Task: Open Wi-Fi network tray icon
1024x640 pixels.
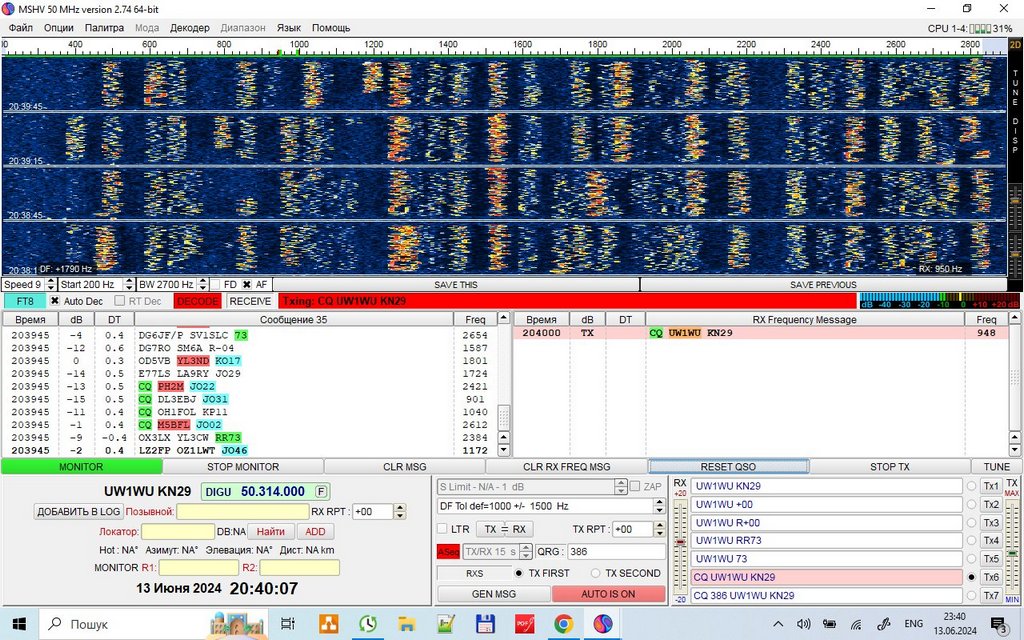Action: pos(857,624)
